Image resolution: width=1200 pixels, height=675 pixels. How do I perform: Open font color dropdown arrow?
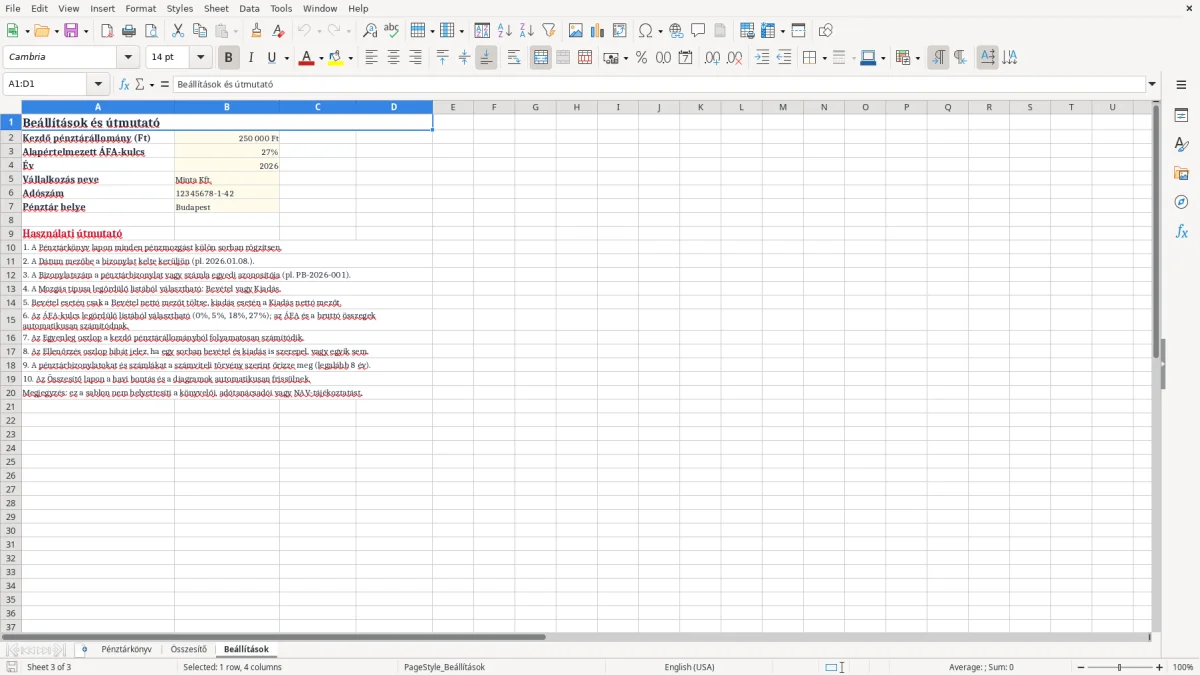tap(320, 58)
